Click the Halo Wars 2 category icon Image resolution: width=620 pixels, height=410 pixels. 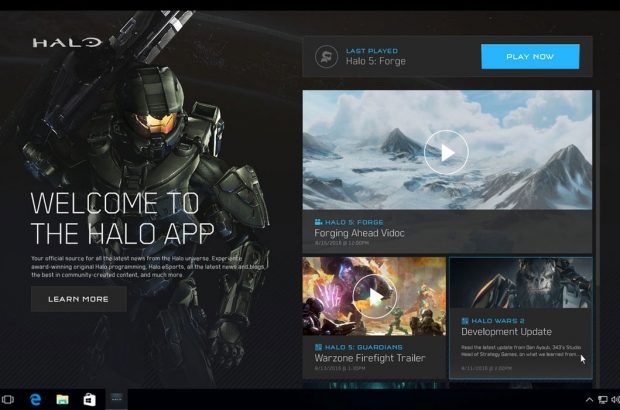pyautogui.click(x=465, y=321)
